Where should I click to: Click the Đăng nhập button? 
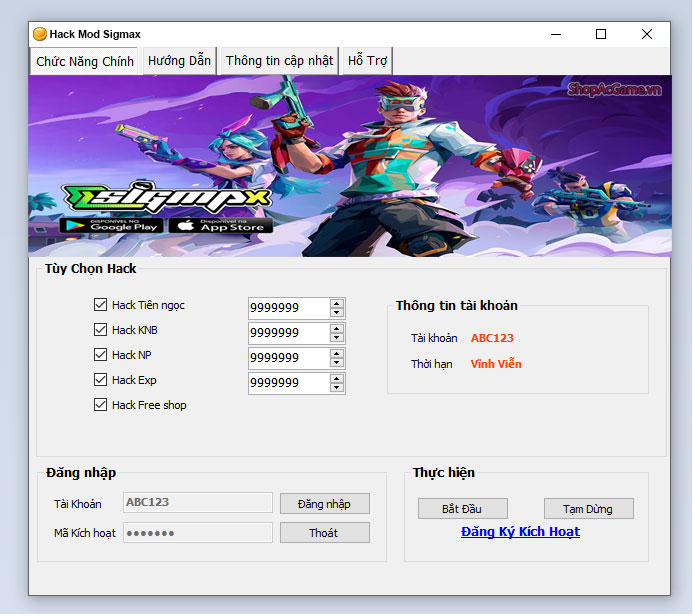[x=324, y=504]
